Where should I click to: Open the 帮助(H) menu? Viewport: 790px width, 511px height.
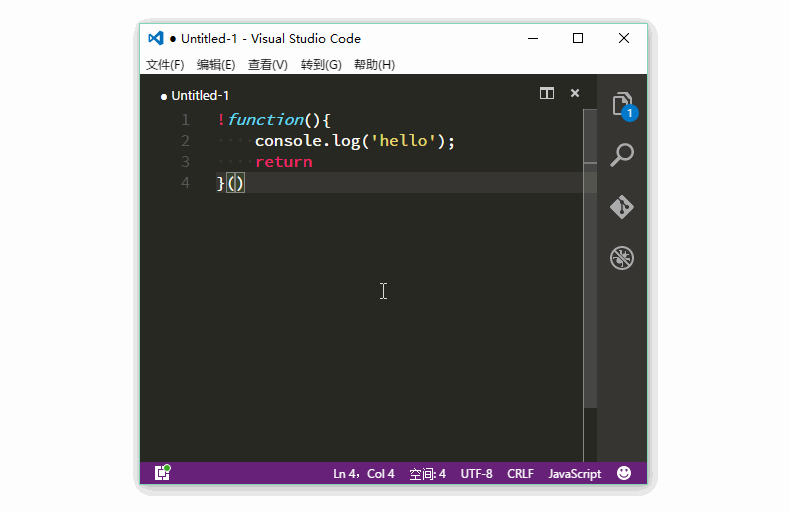374,65
